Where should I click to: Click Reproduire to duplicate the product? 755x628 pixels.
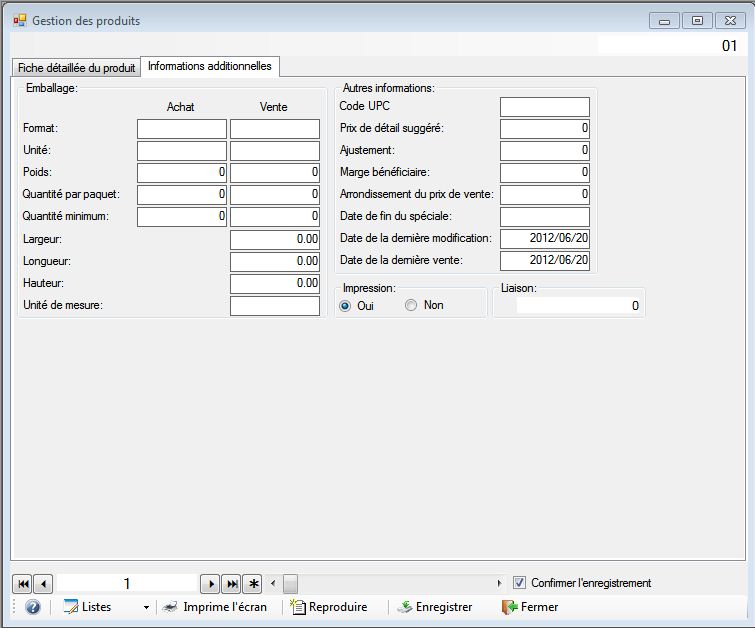point(328,607)
